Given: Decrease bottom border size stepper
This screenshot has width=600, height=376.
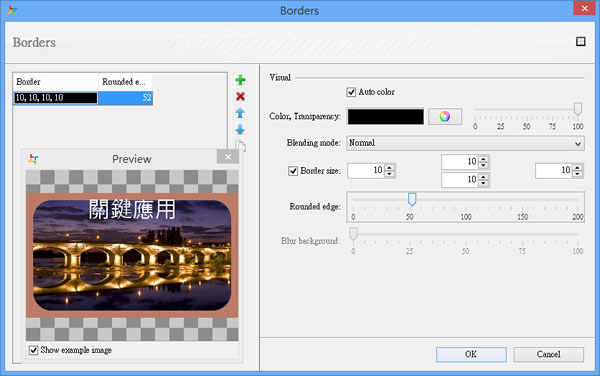Looking at the screenshot, I should (x=484, y=183).
